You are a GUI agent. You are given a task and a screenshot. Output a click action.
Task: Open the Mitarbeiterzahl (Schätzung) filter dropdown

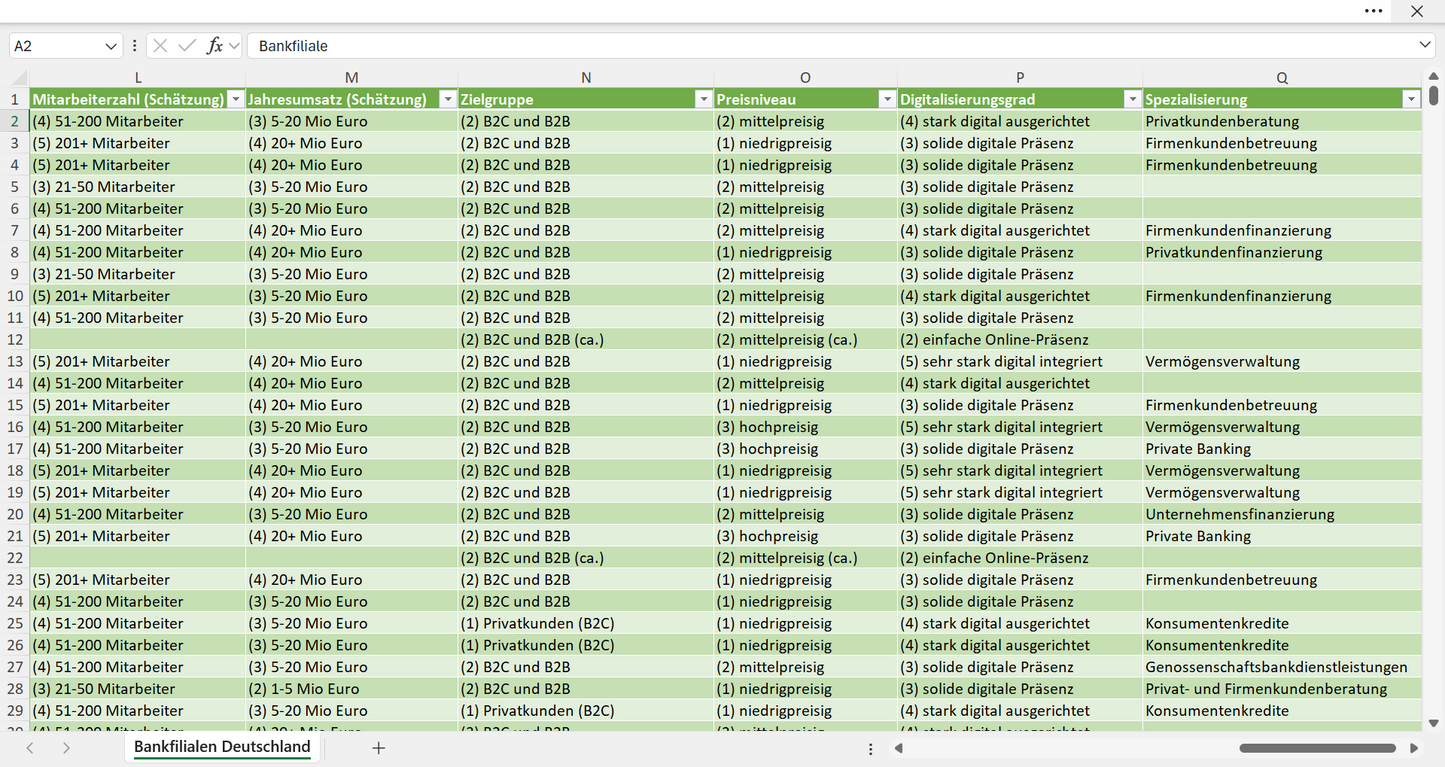coord(235,99)
